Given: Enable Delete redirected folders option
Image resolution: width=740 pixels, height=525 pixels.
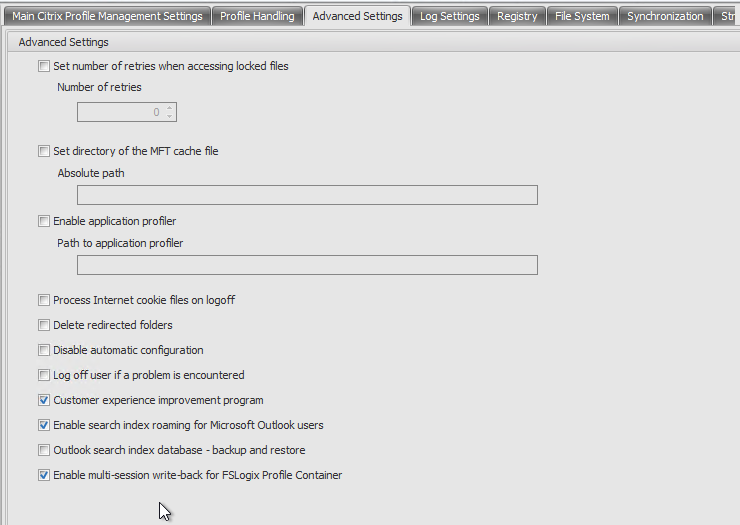Looking at the screenshot, I should pos(44,325).
